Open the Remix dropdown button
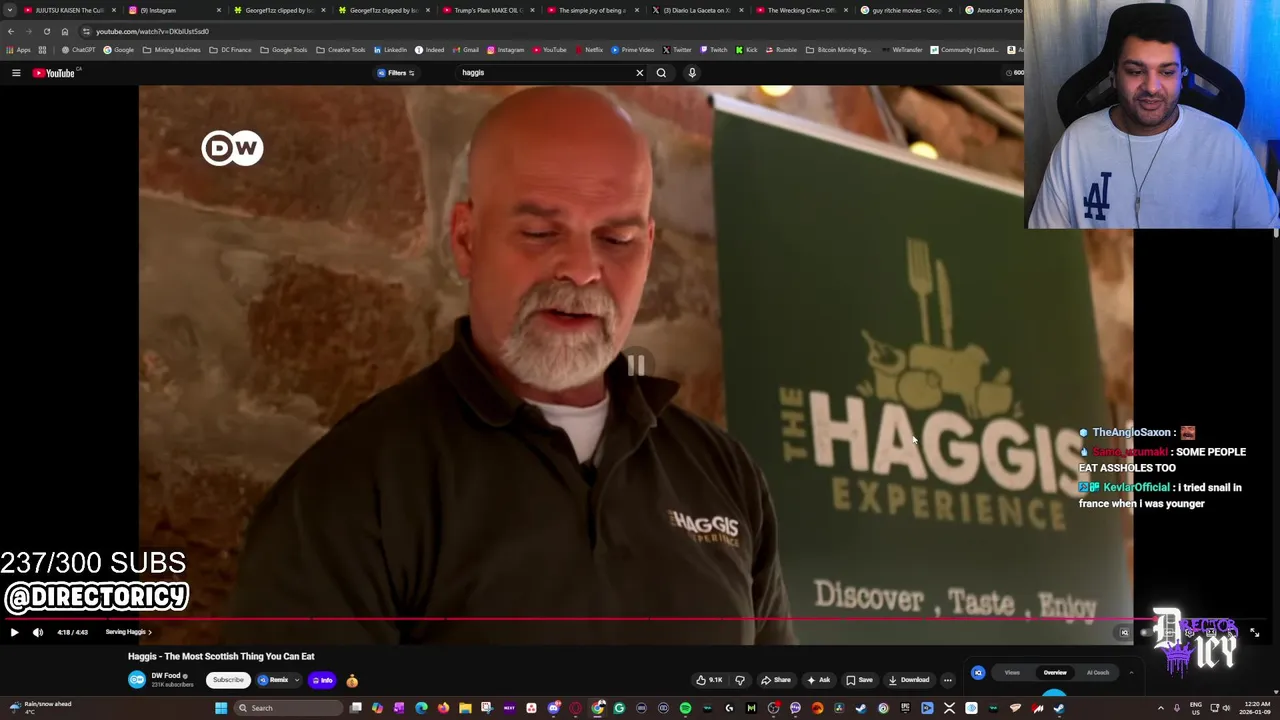The height and width of the screenshot is (720, 1280). 278,680
